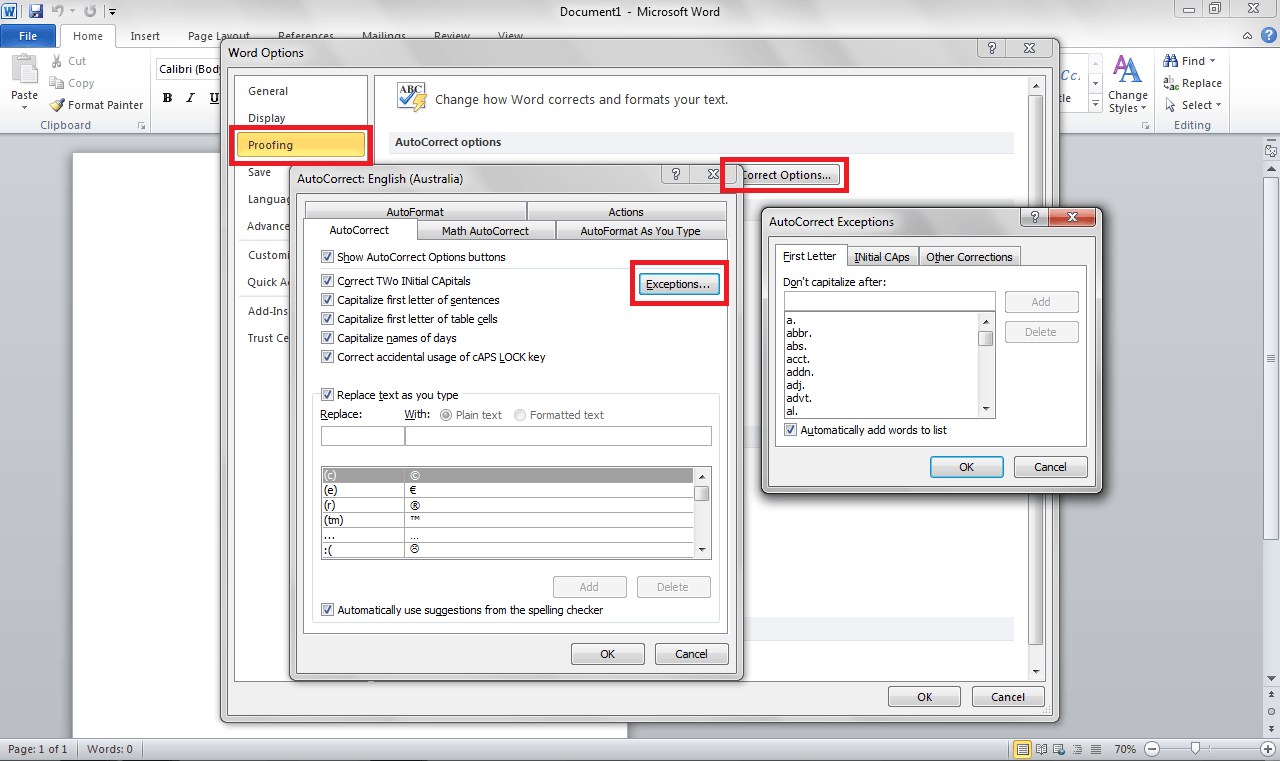
Task: Click the zoom slider handle
Action: click(1195, 749)
